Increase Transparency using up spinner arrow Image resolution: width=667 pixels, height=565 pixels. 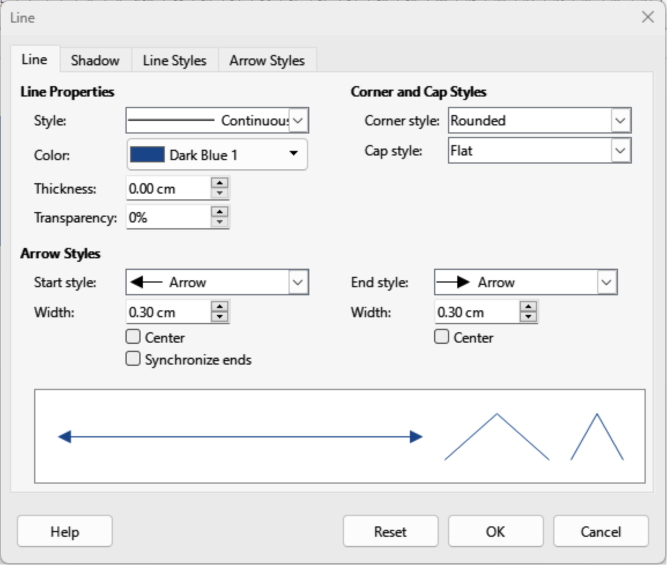(x=220, y=211)
